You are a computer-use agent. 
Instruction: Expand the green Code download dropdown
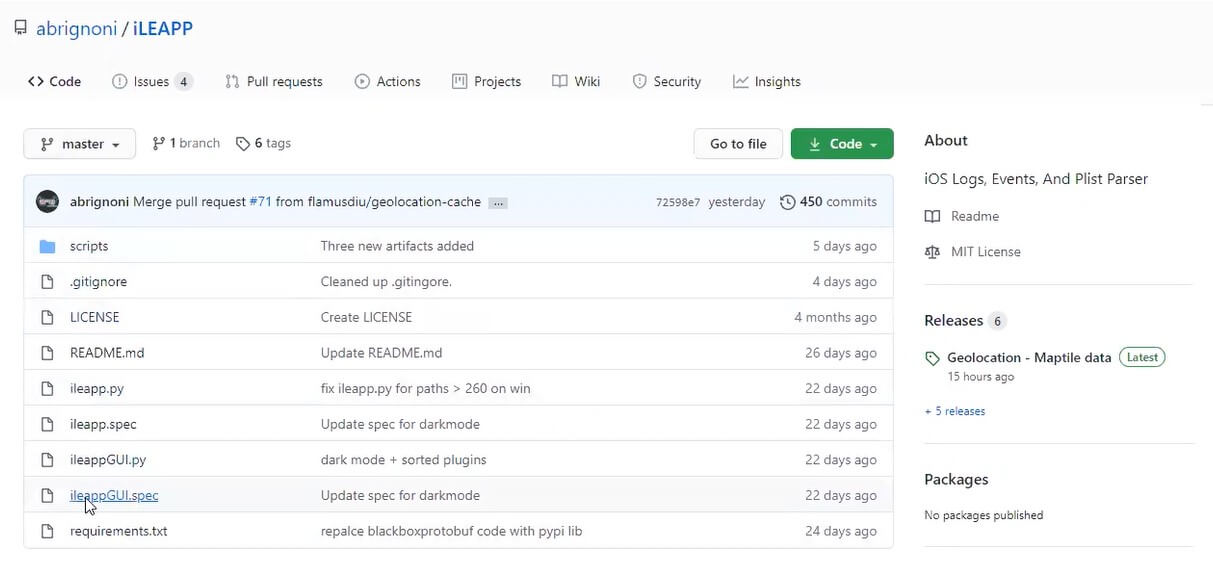(x=842, y=144)
